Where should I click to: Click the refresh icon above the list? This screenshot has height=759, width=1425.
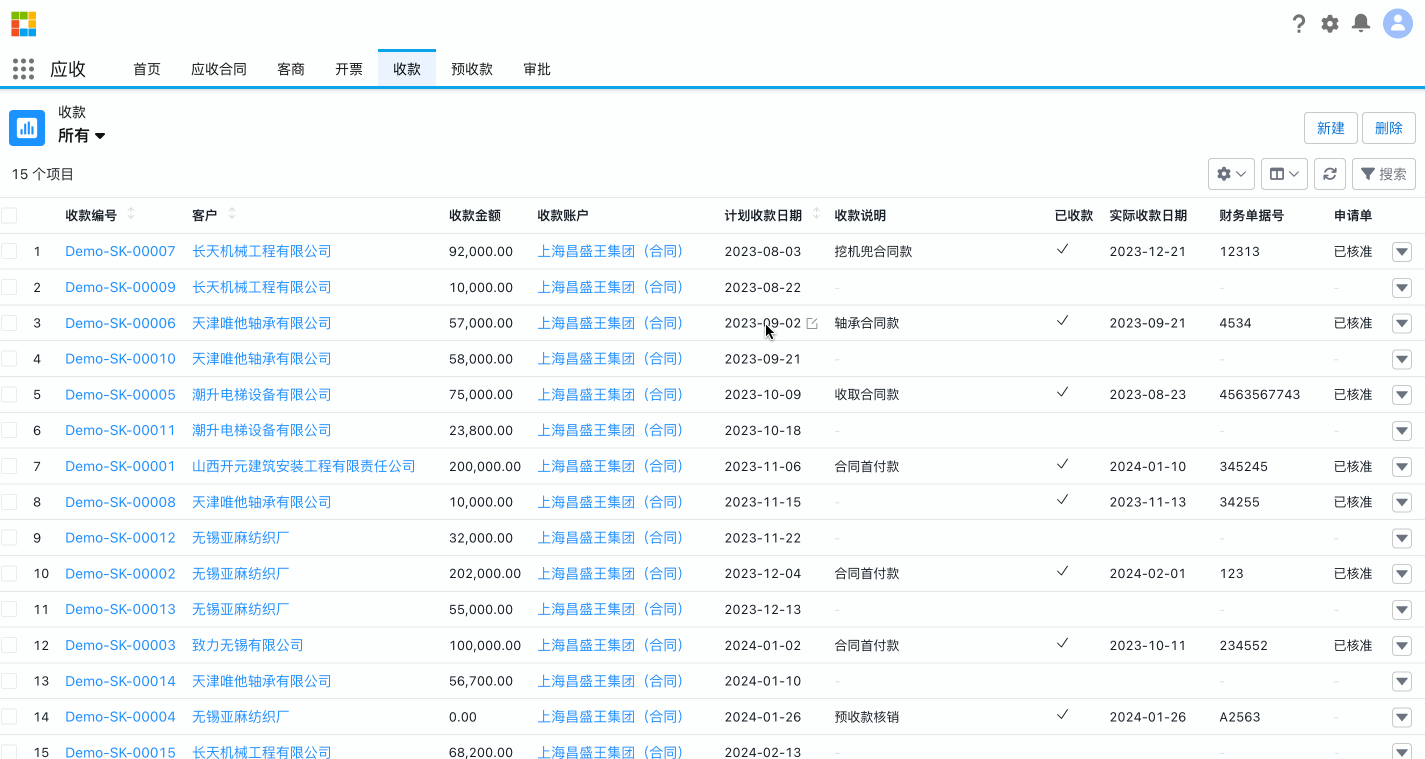point(1330,173)
